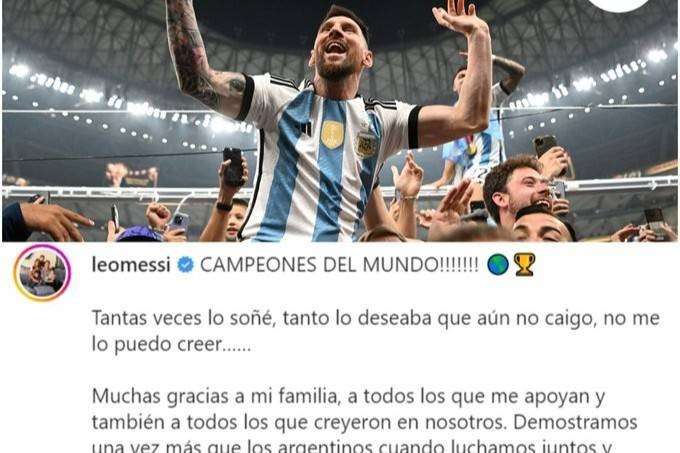This screenshot has height=453, width=680.
Task: Click the trophy emoji in caption
Action: pos(524,264)
